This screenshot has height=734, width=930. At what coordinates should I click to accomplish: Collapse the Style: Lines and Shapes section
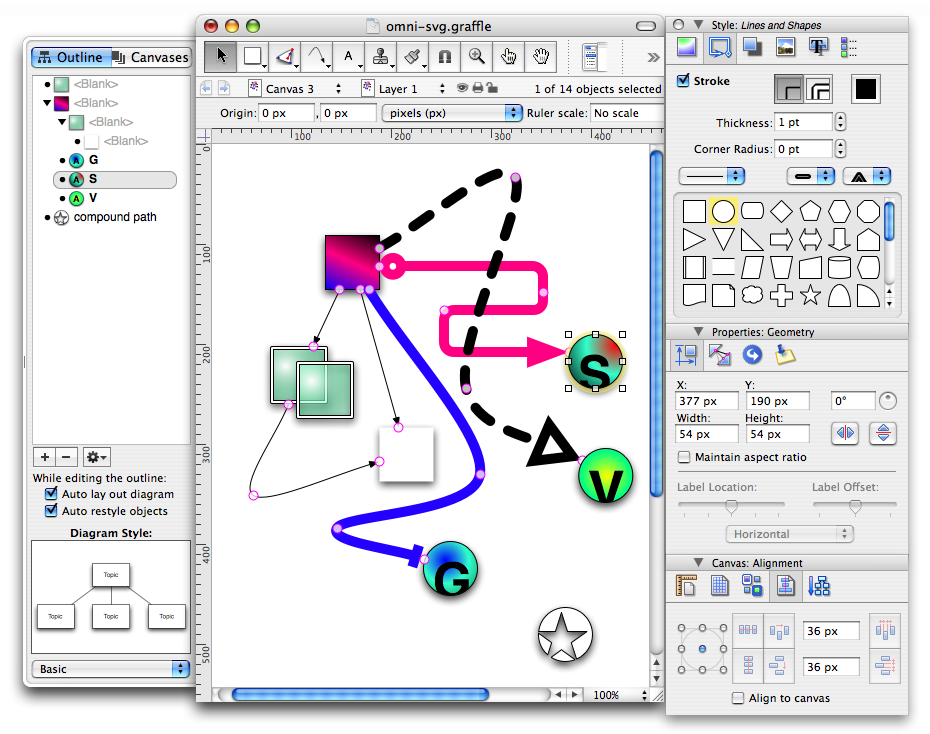click(699, 24)
